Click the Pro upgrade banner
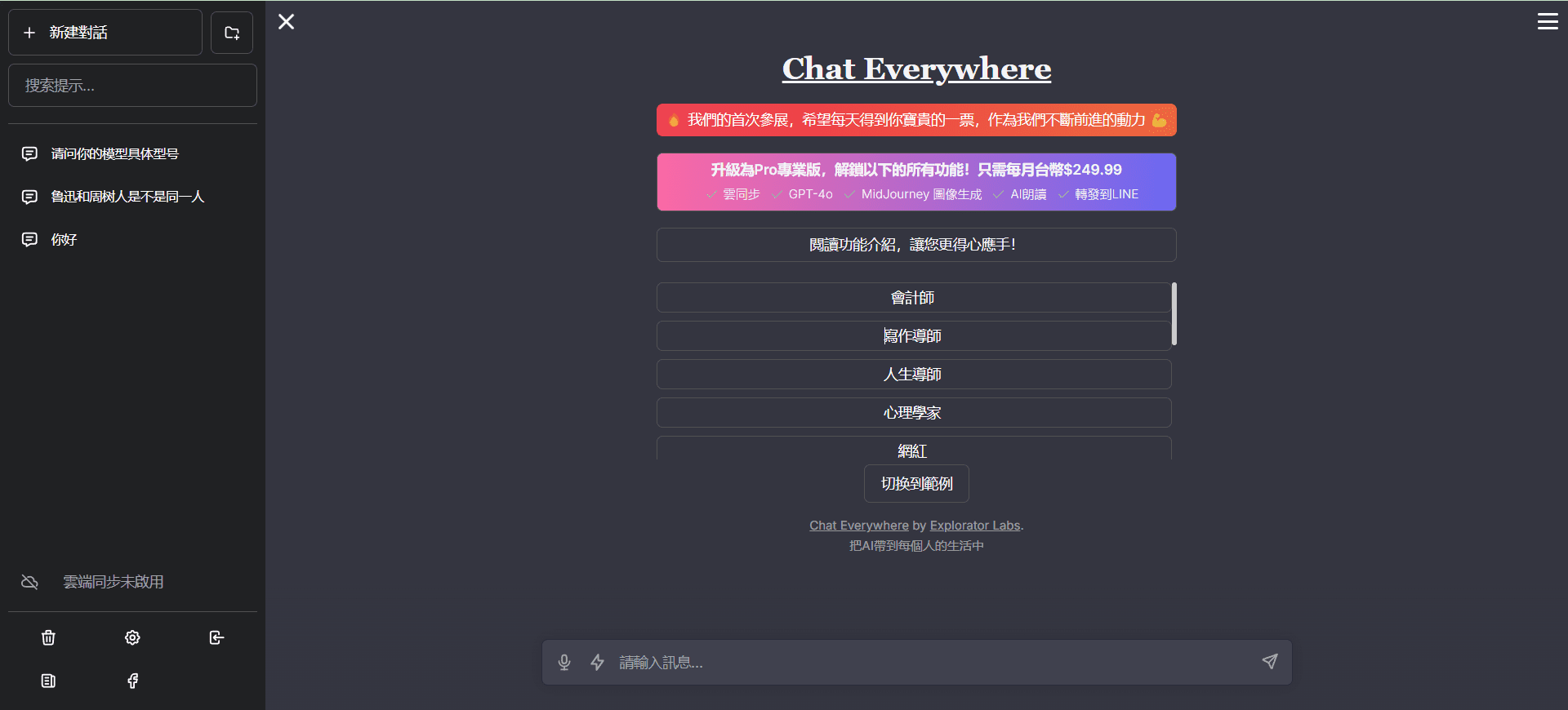The width and height of the screenshot is (1568, 710). [x=916, y=182]
